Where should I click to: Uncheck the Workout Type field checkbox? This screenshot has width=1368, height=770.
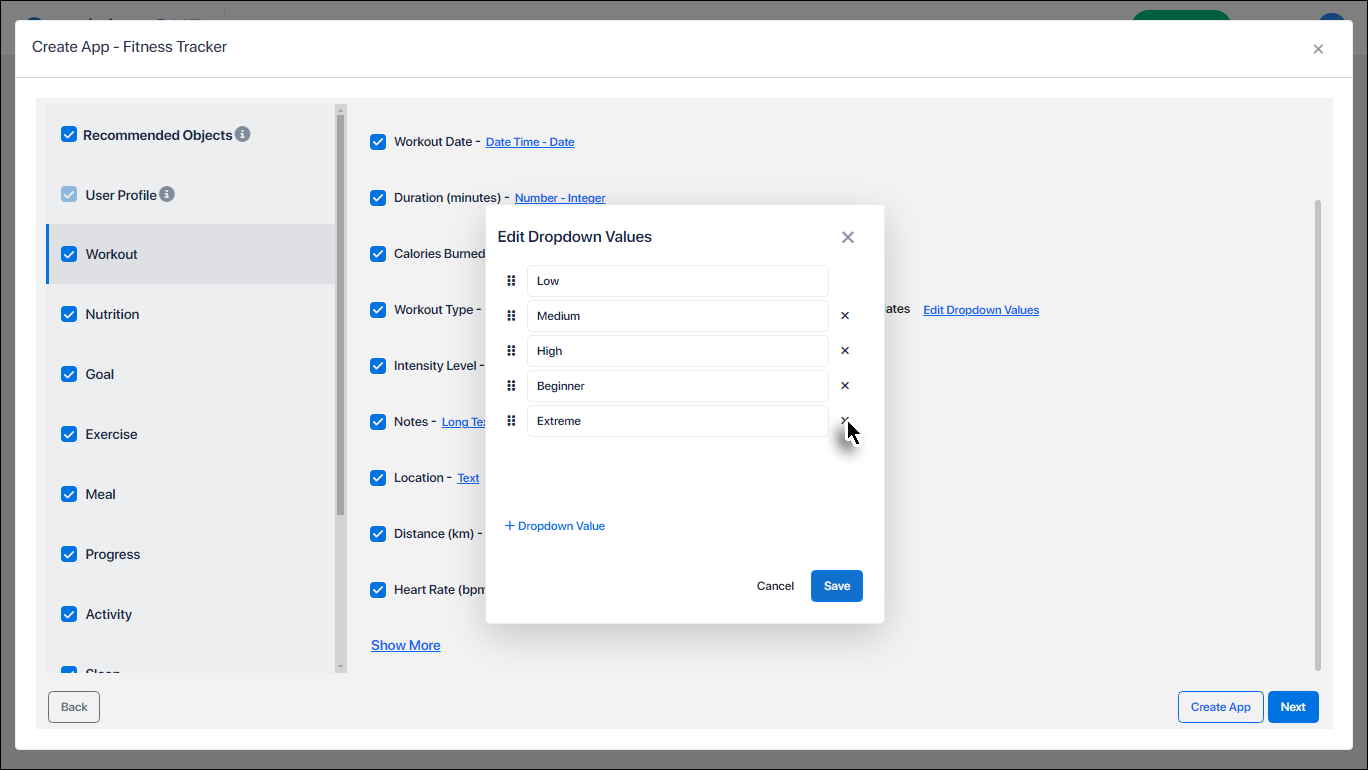[378, 310]
